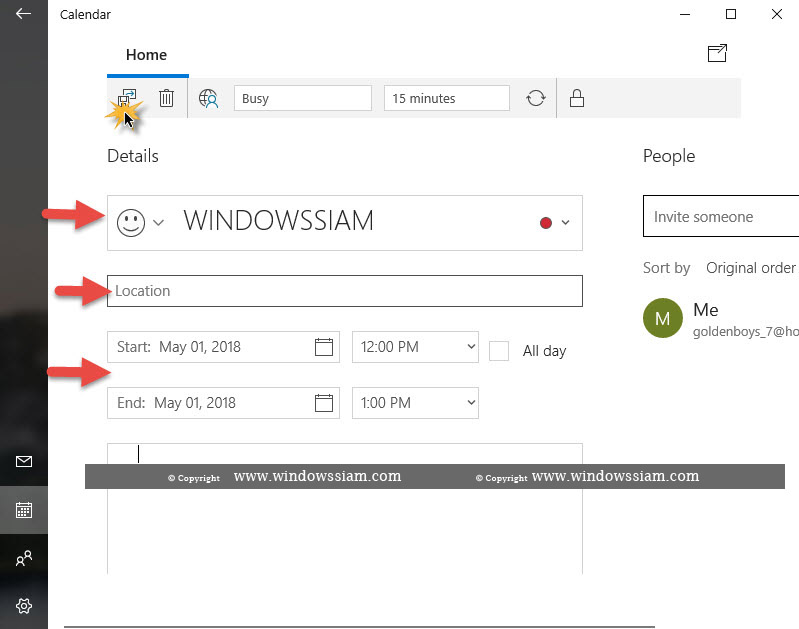The width and height of the screenshot is (799, 629).
Task: Expand the 1:00 PM end time dropdown
Action: 415,403
